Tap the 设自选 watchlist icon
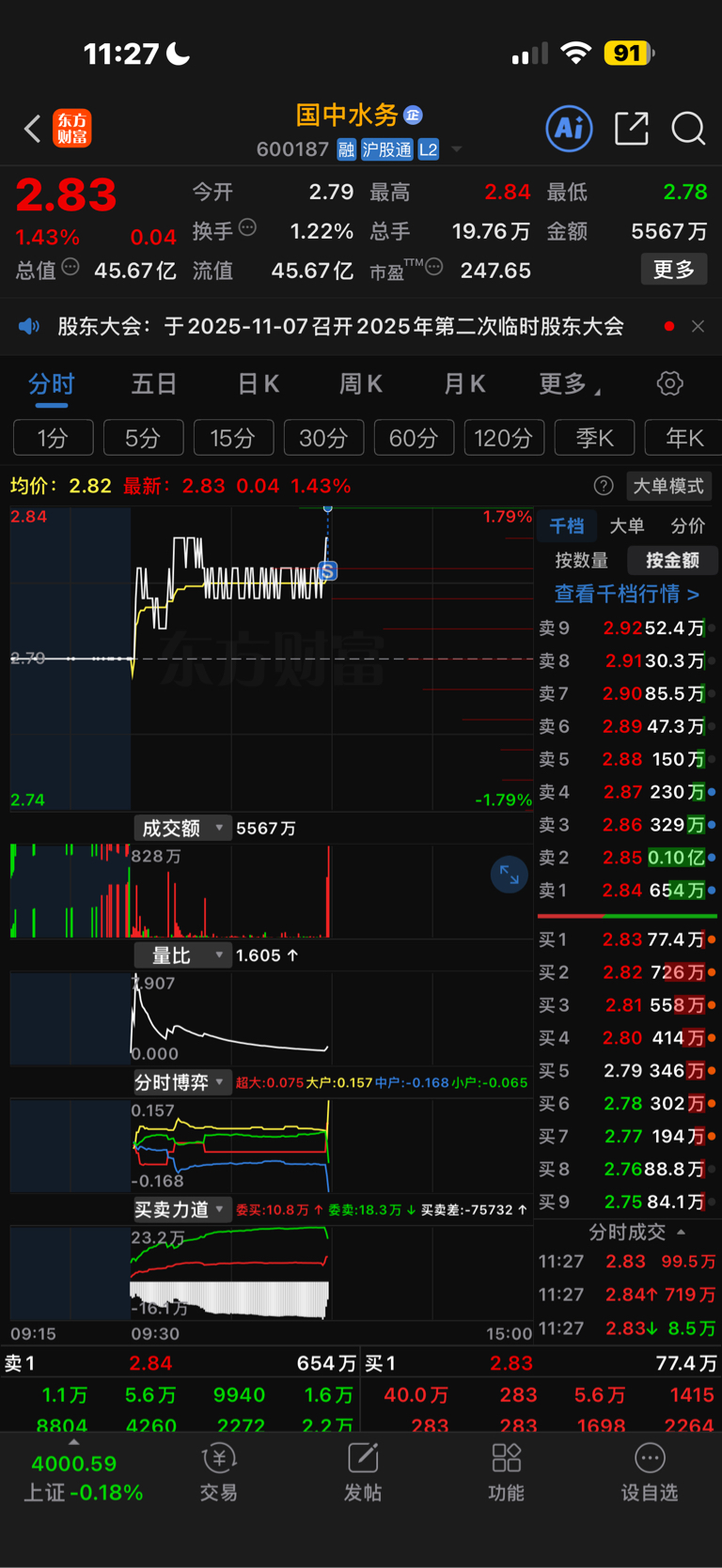The image size is (722, 1568). pyautogui.click(x=650, y=1472)
